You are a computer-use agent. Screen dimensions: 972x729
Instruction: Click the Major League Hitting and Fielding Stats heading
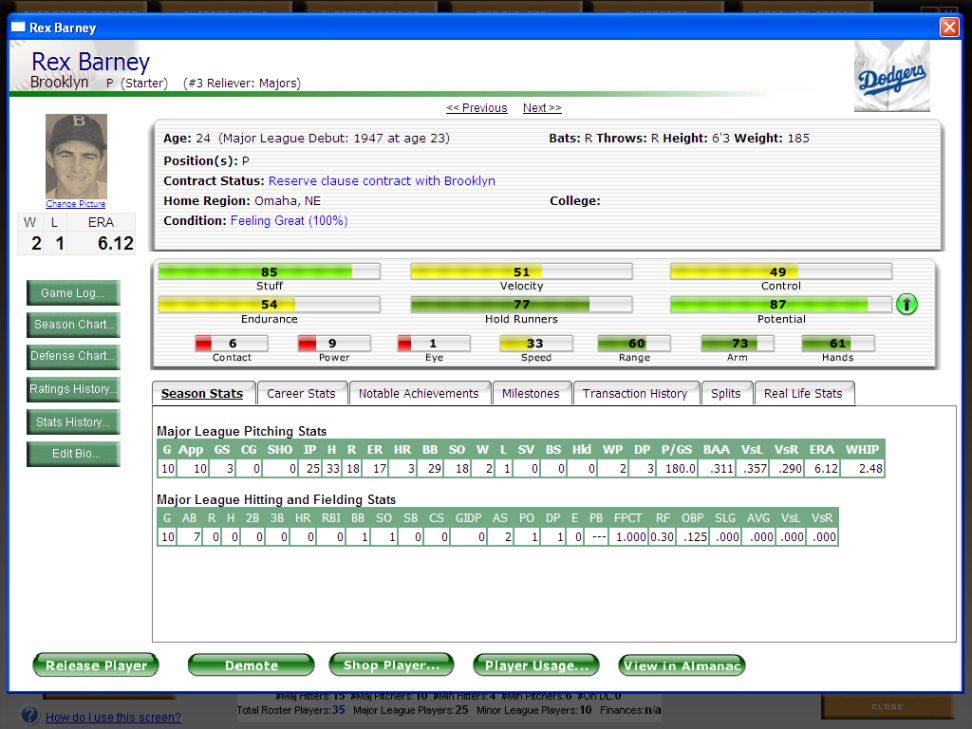tap(276, 500)
